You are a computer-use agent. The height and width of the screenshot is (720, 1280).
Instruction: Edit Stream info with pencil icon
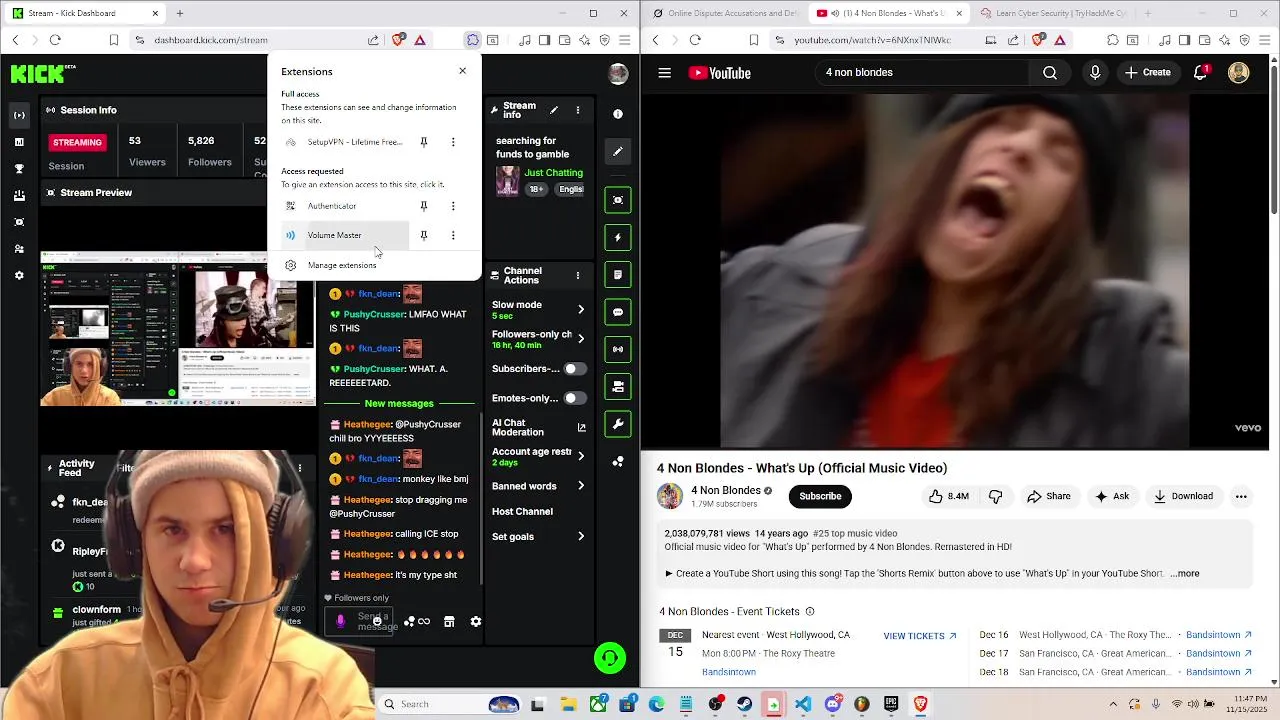click(554, 110)
